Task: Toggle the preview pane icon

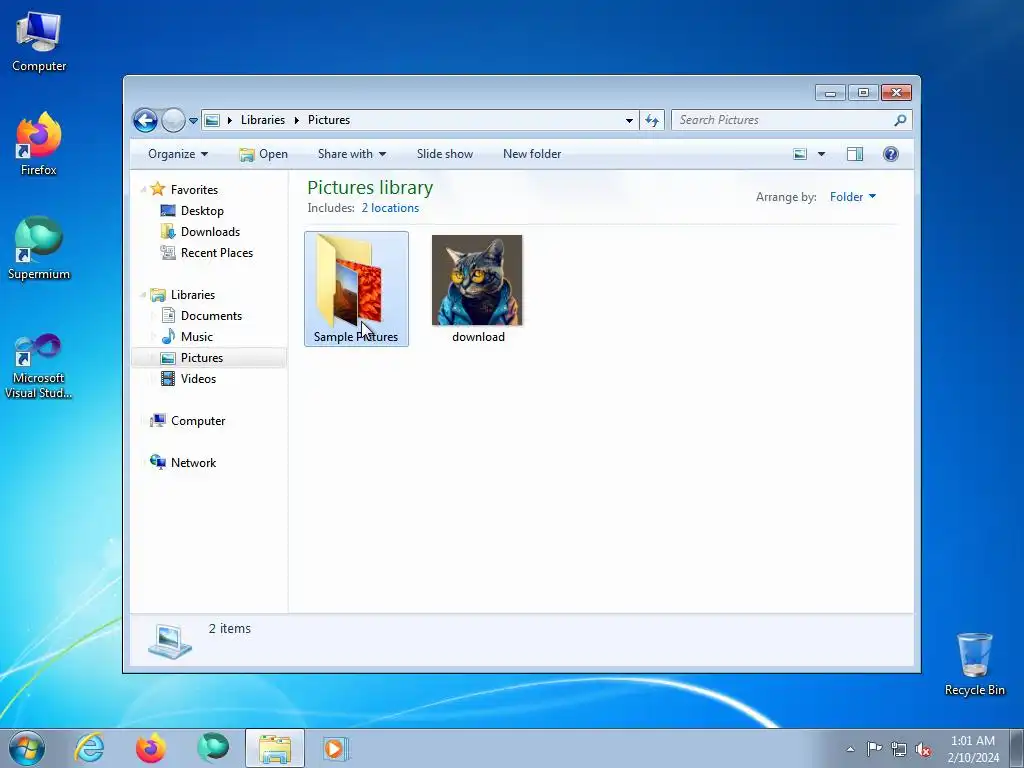Action: [x=855, y=154]
